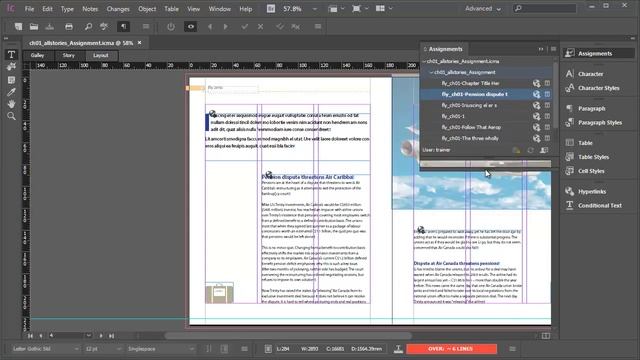Select the Zoom tool in the left toolbox
Viewport: 640px width, 360px height.
11,116
